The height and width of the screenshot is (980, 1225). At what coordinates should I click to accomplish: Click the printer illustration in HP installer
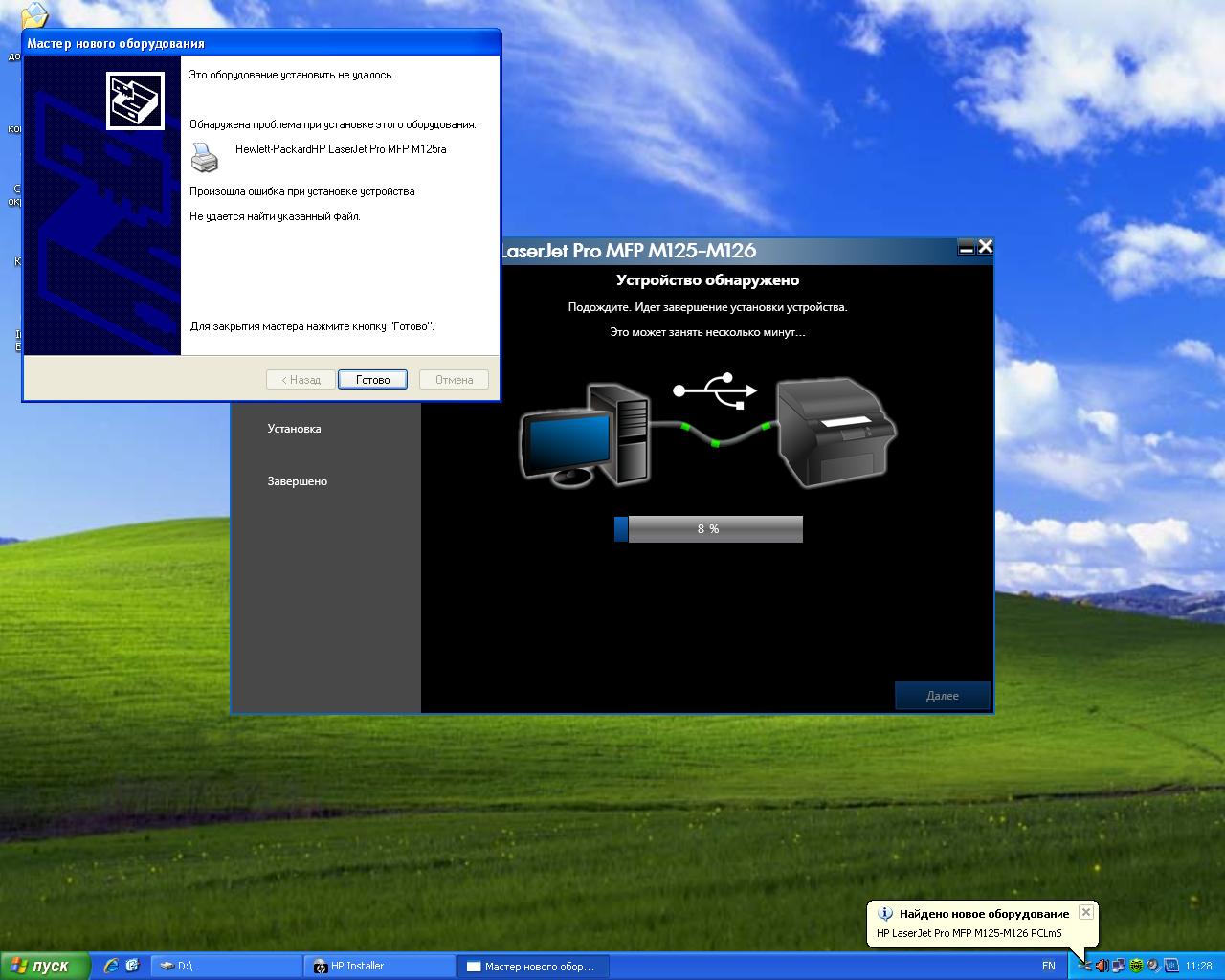[835, 433]
